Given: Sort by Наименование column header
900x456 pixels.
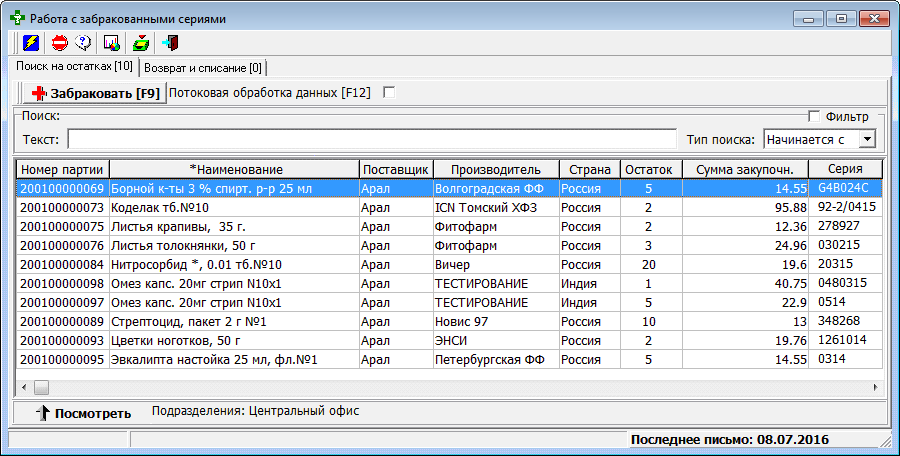Looking at the screenshot, I should [235, 169].
